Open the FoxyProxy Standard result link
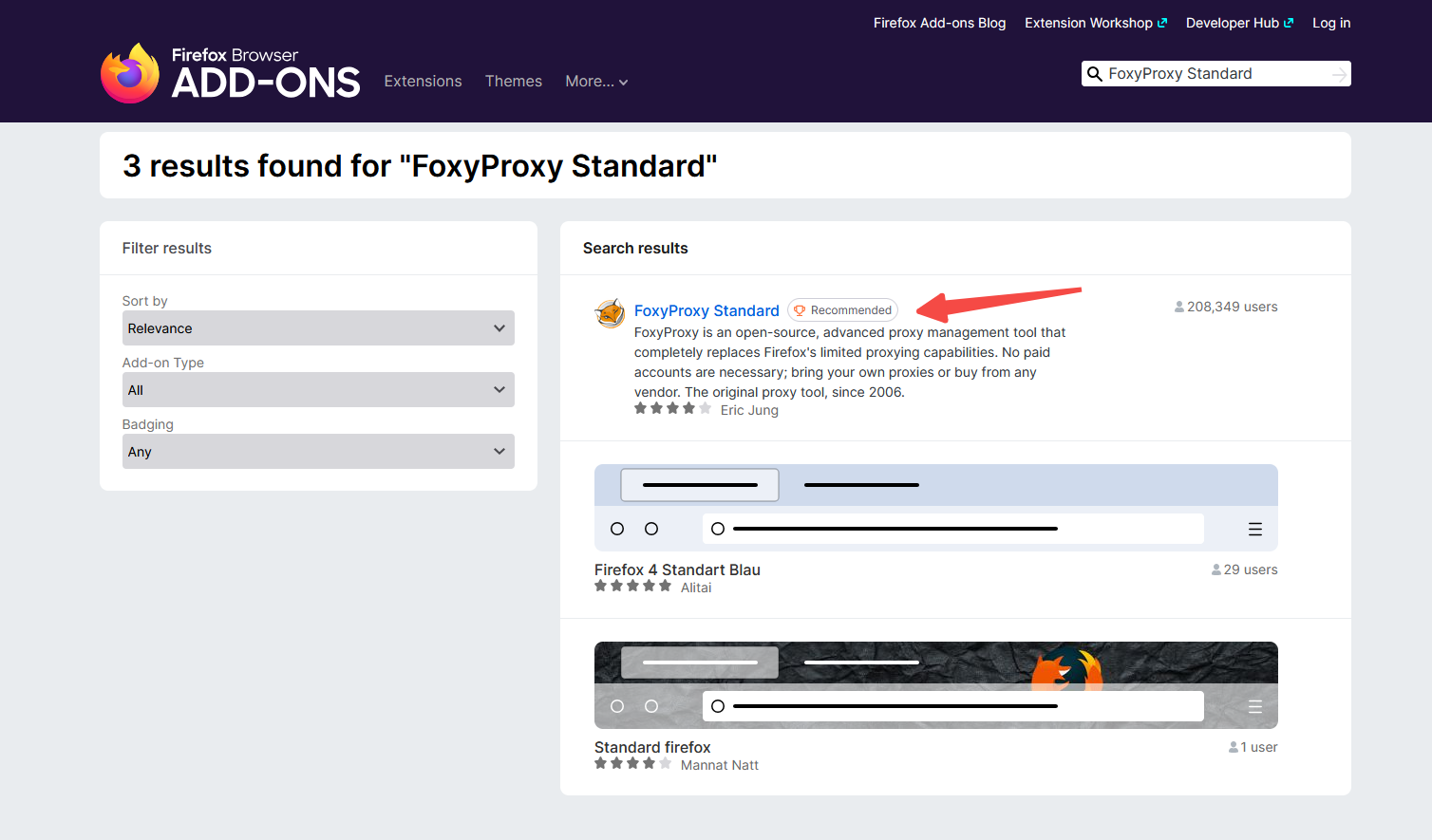 707,310
